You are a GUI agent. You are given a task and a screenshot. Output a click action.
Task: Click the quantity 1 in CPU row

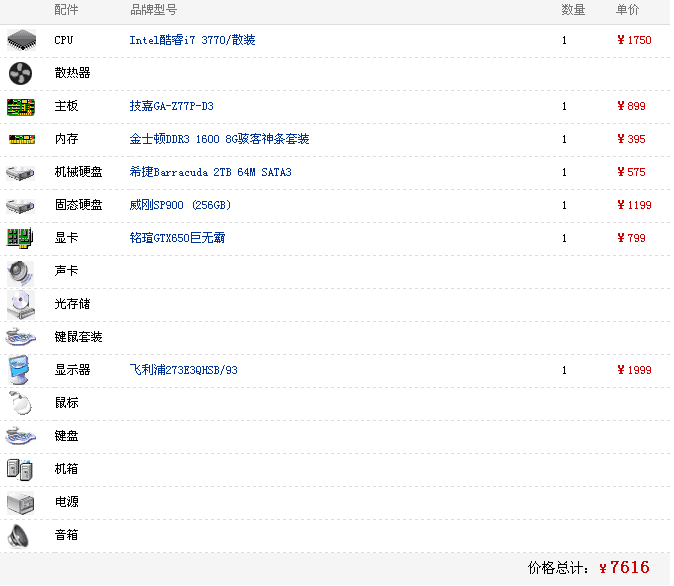coord(564,40)
